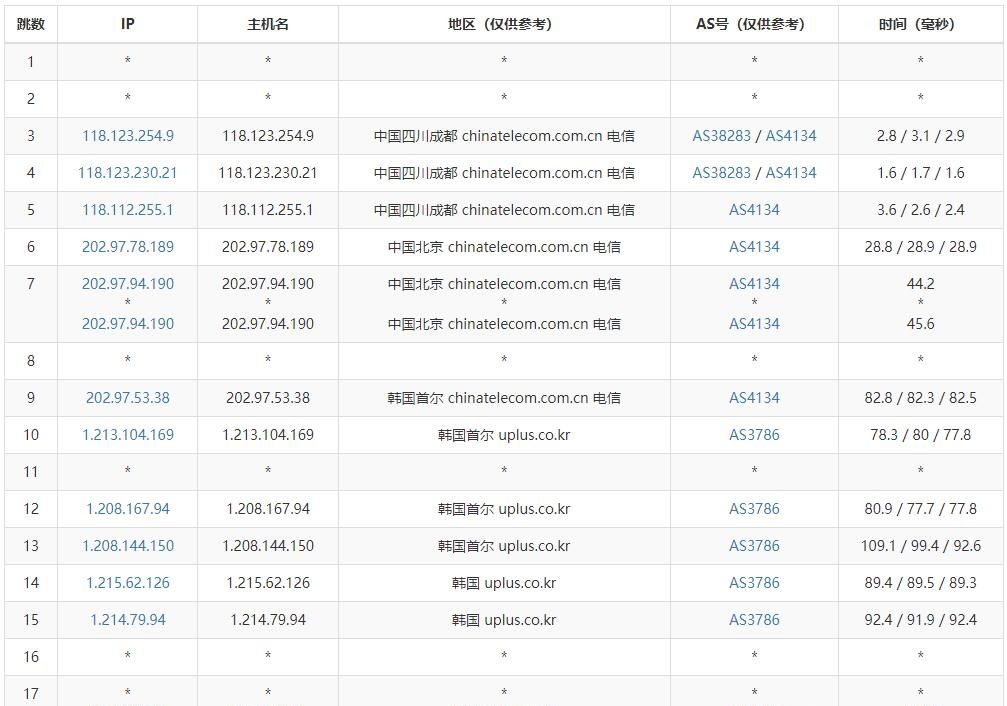Select hop 9 region 韩国首尔 chinatelecom.com.cn 电信
Image resolution: width=1007 pixels, height=706 pixels.
[504, 398]
